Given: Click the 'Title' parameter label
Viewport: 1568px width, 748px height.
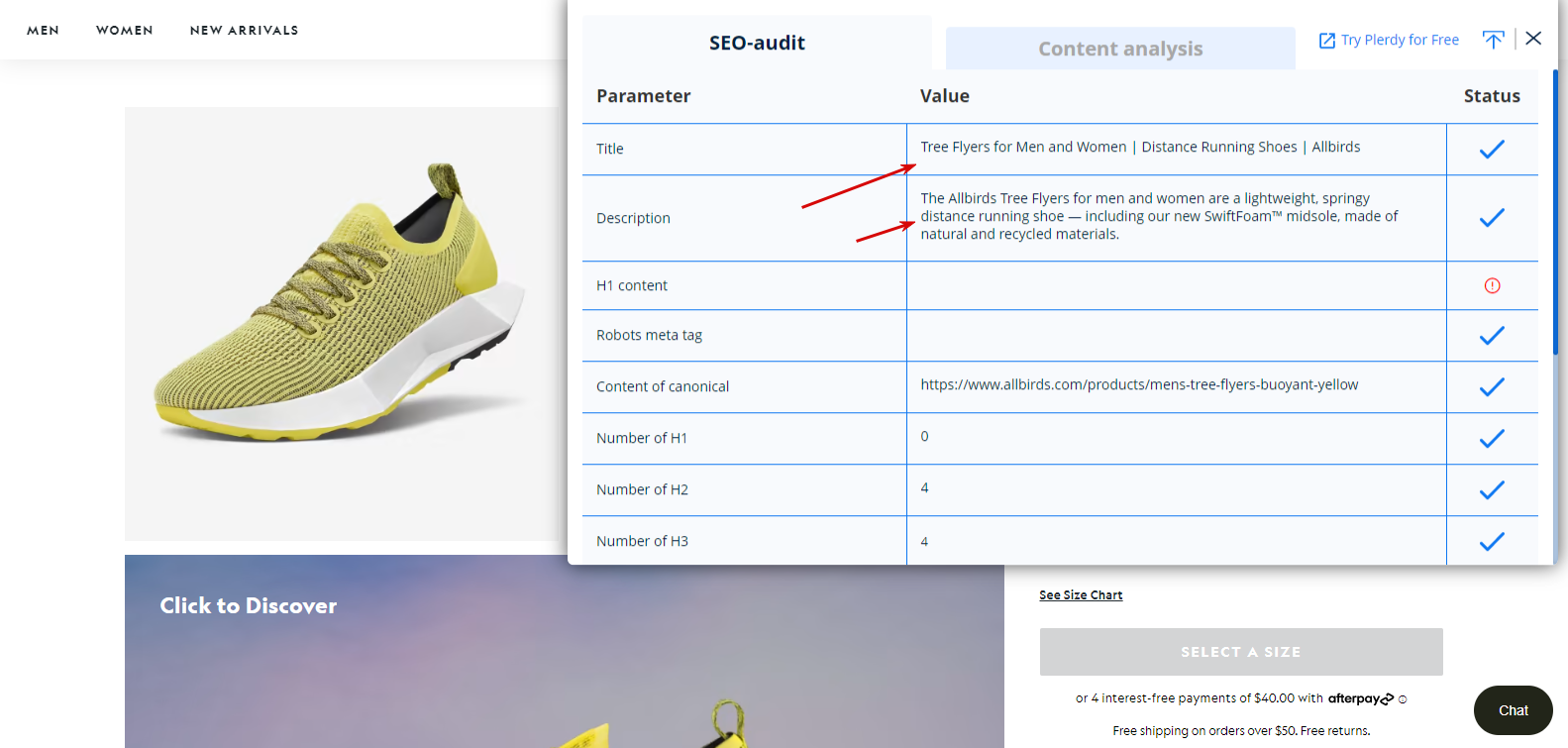Looking at the screenshot, I should click(x=610, y=150).
